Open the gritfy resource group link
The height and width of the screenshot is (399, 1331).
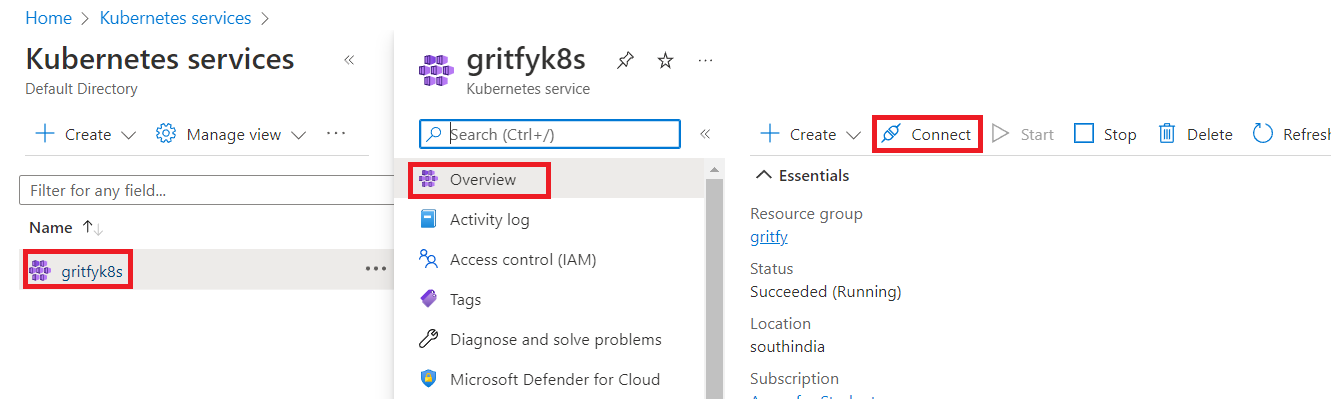pos(769,236)
